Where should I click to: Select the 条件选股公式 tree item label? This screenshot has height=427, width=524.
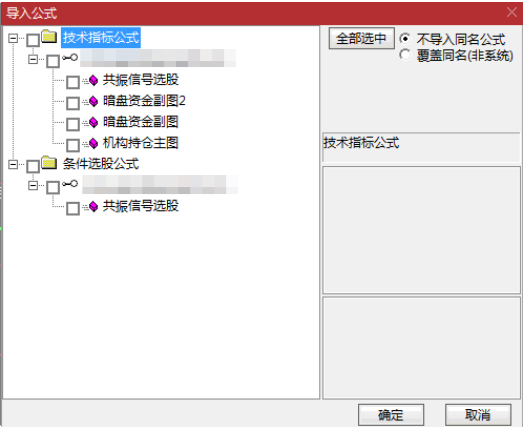(x=101, y=164)
